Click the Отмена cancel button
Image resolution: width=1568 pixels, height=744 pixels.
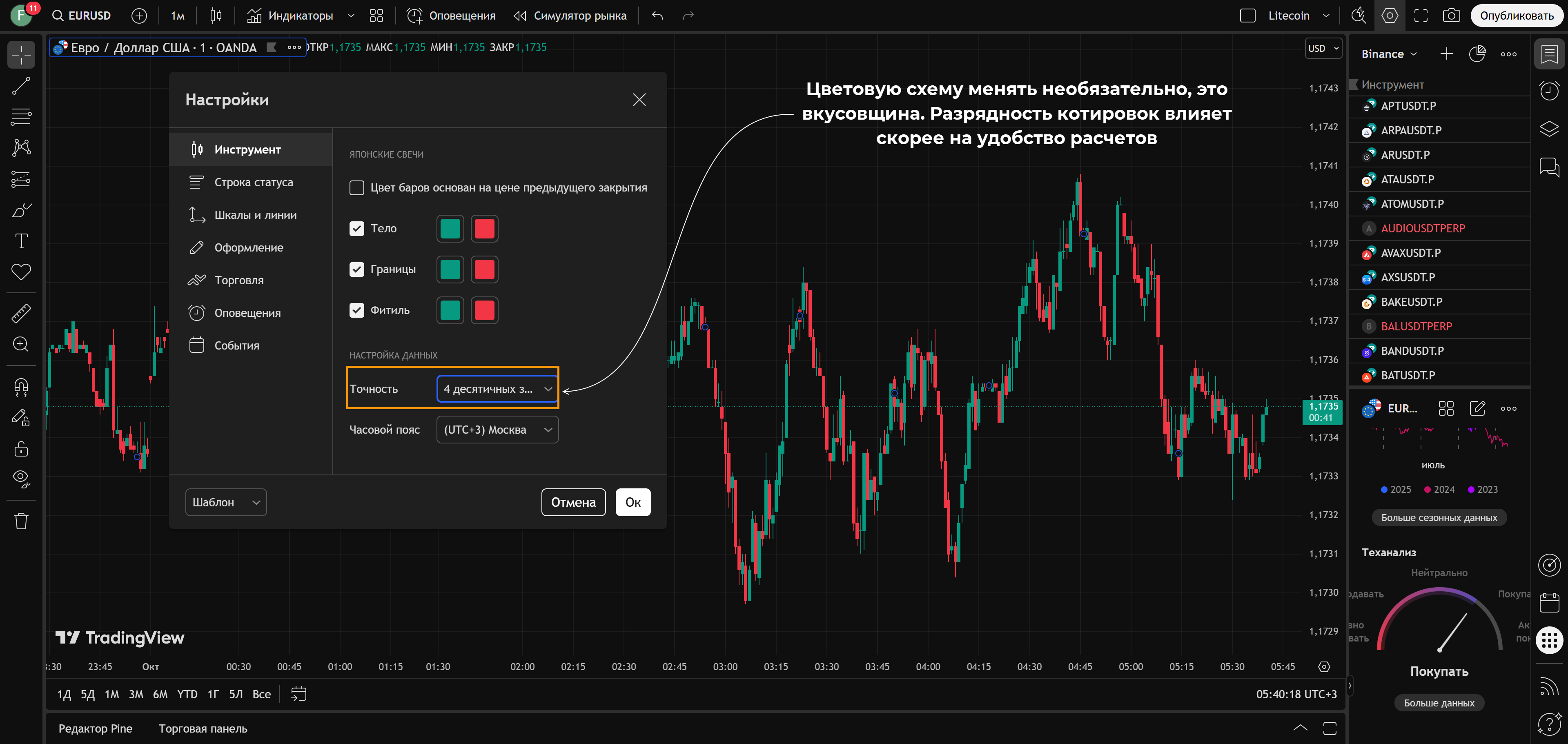pyautogui.click(x=573, y=502)
